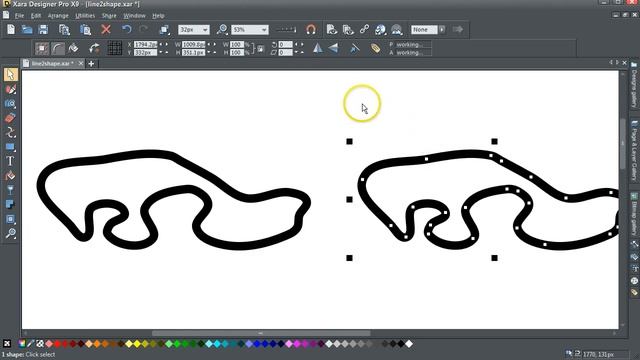Pick the red color swatch
Image resolution: width=640 pixels, height=360 pixels.
pos(57,344)
